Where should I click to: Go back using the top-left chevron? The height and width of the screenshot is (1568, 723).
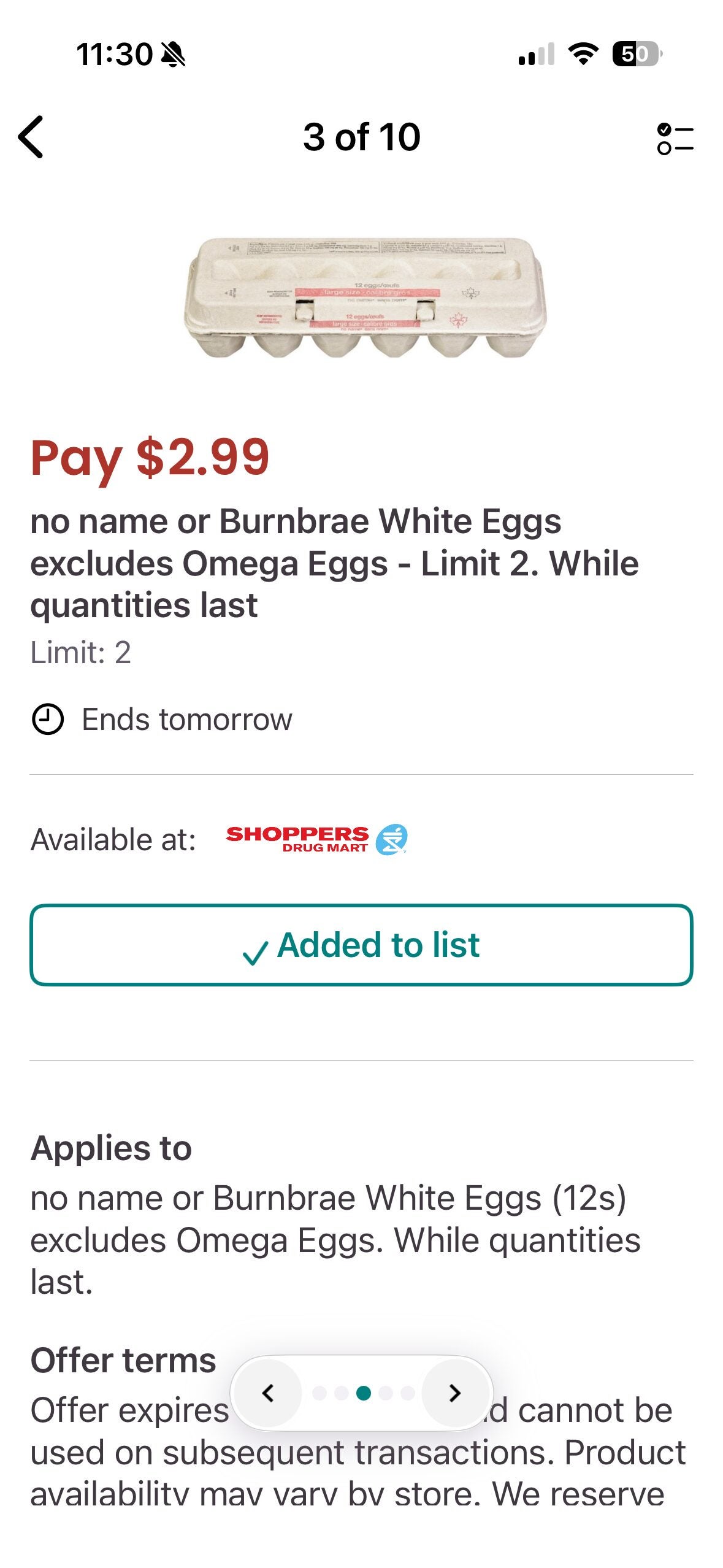pos(31,137)
